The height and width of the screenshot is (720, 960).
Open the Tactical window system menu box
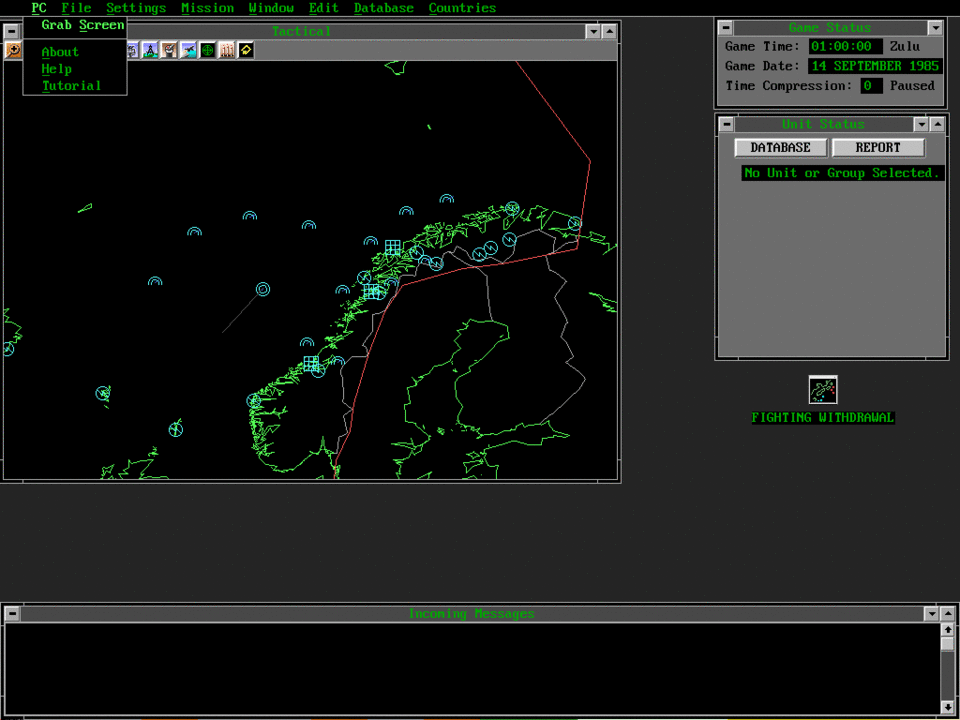point(11,31)
